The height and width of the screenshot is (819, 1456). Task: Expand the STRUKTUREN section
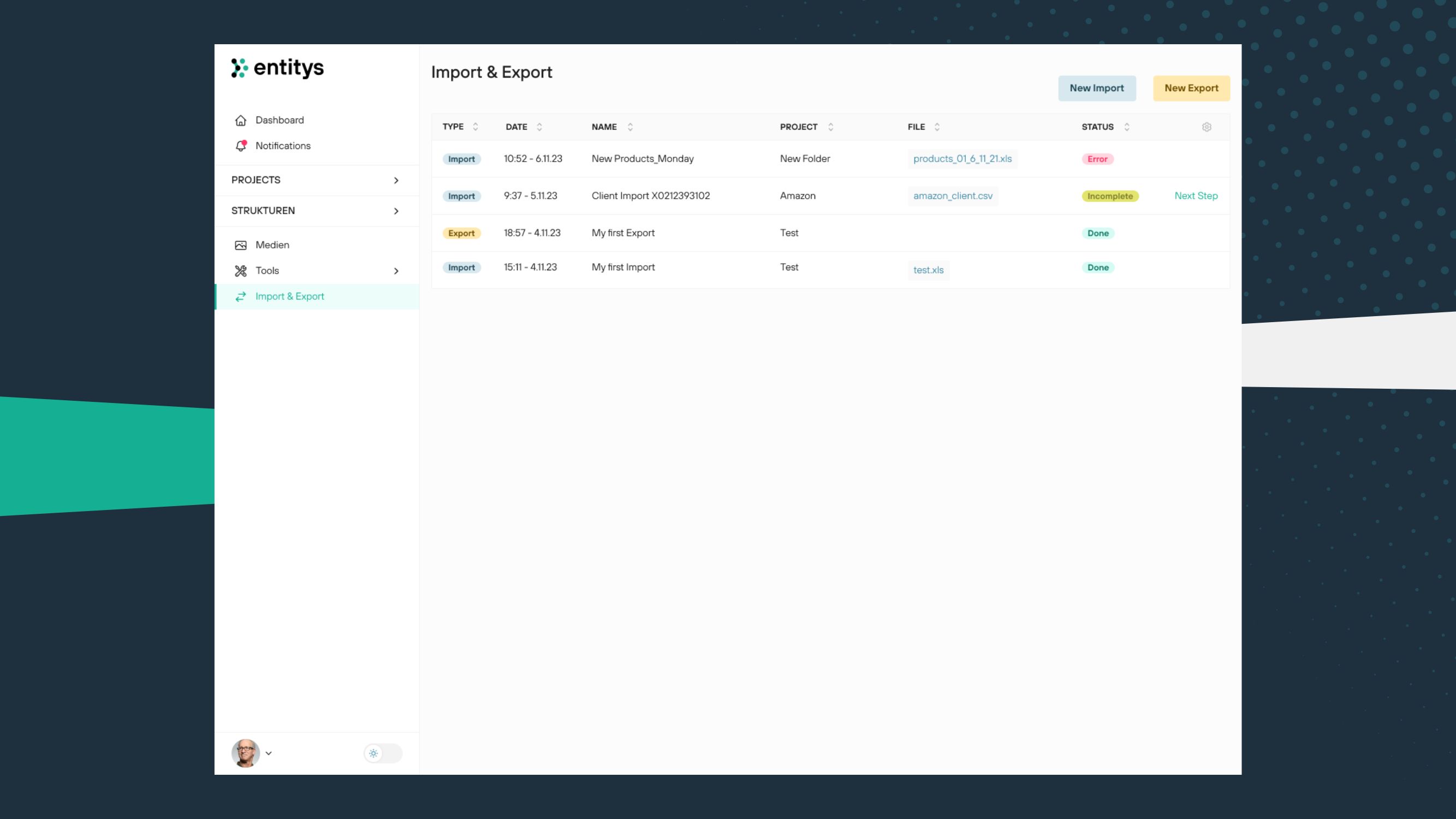[x=396, y=211]
